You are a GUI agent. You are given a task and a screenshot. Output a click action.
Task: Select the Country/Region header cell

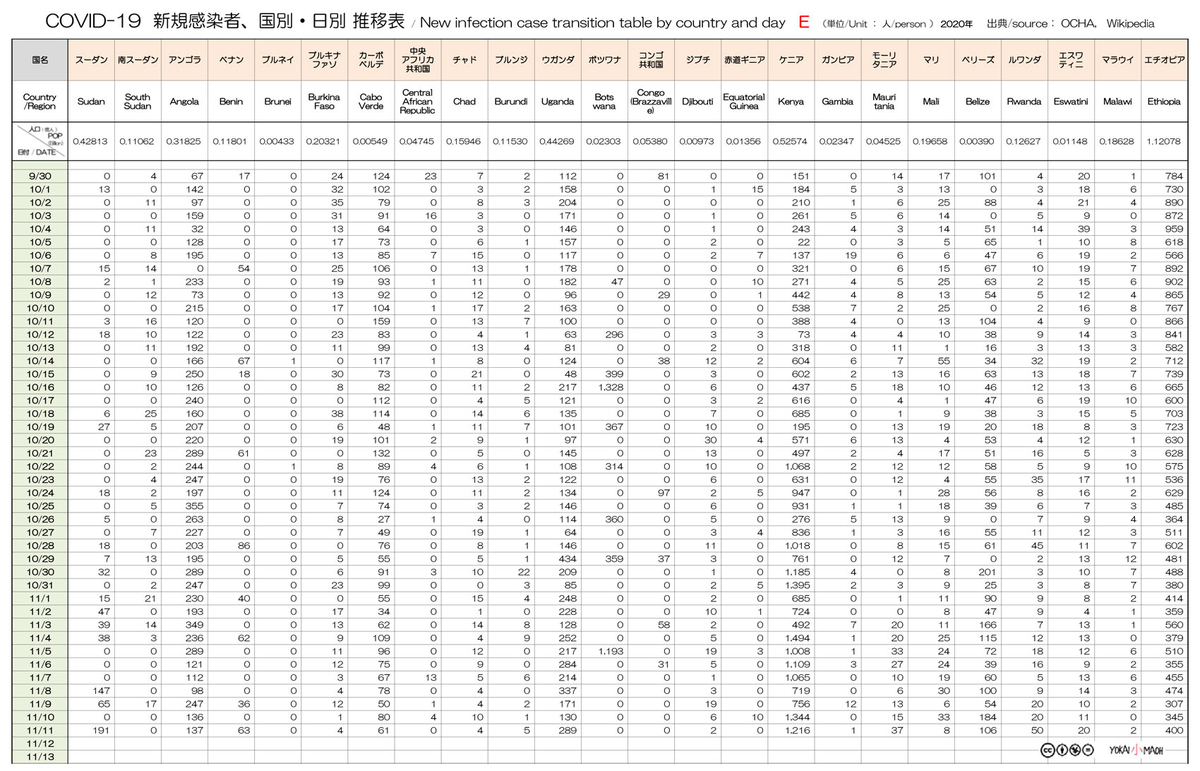pos(40,102)
